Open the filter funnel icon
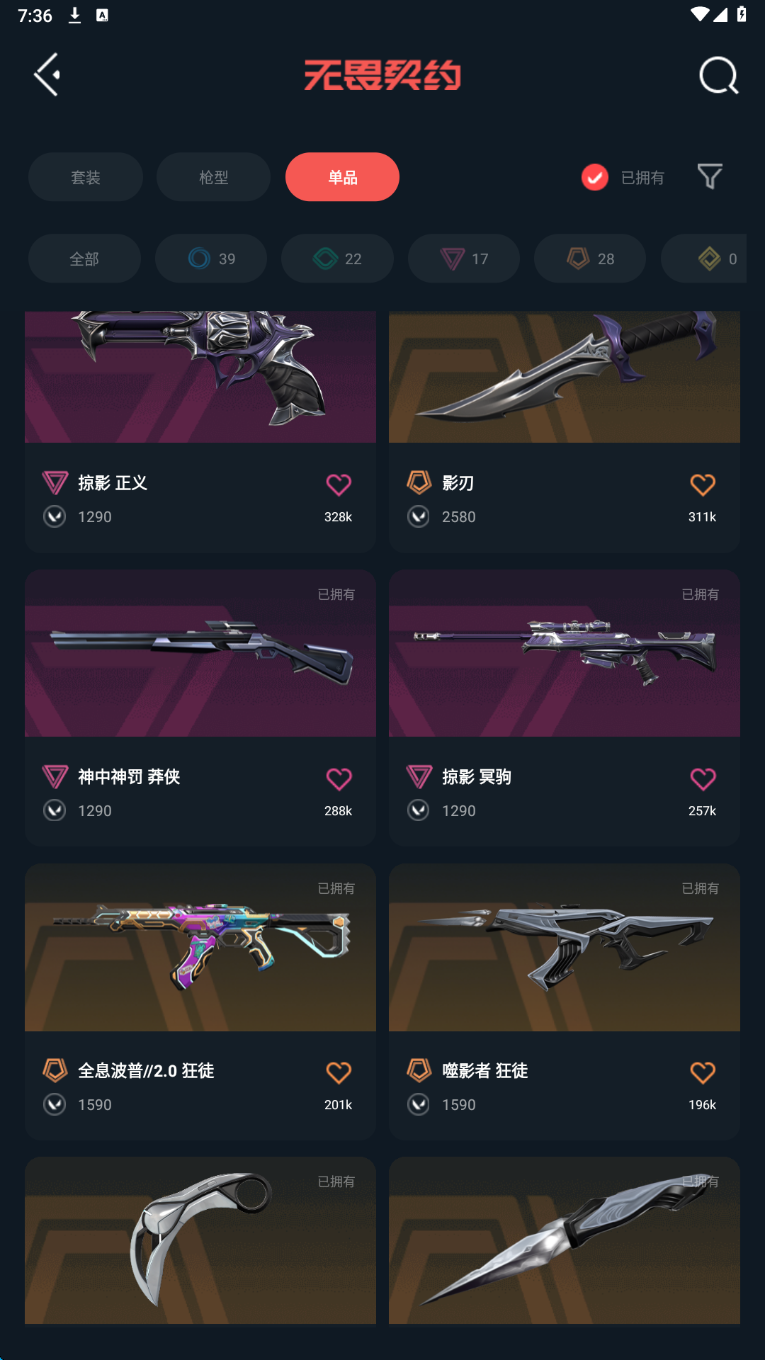This screenshot has width=765, height=1360. pyautogui.click(x=710, y=177)
